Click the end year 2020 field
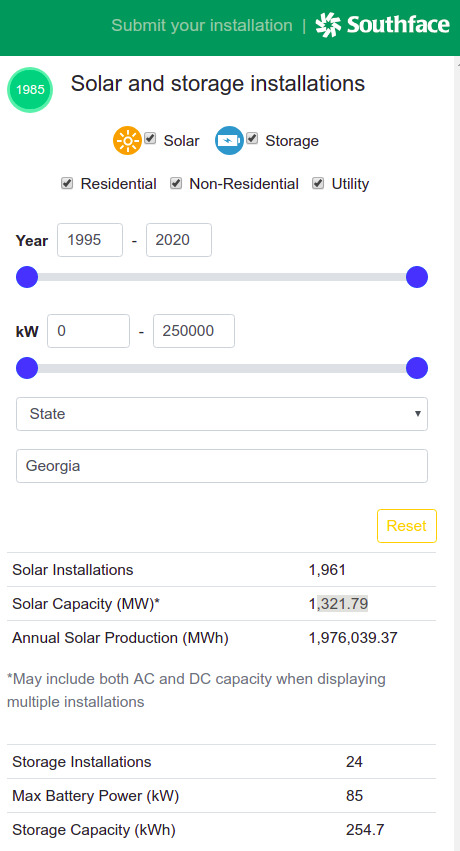The image size is (460, 851). pos(179,240)
